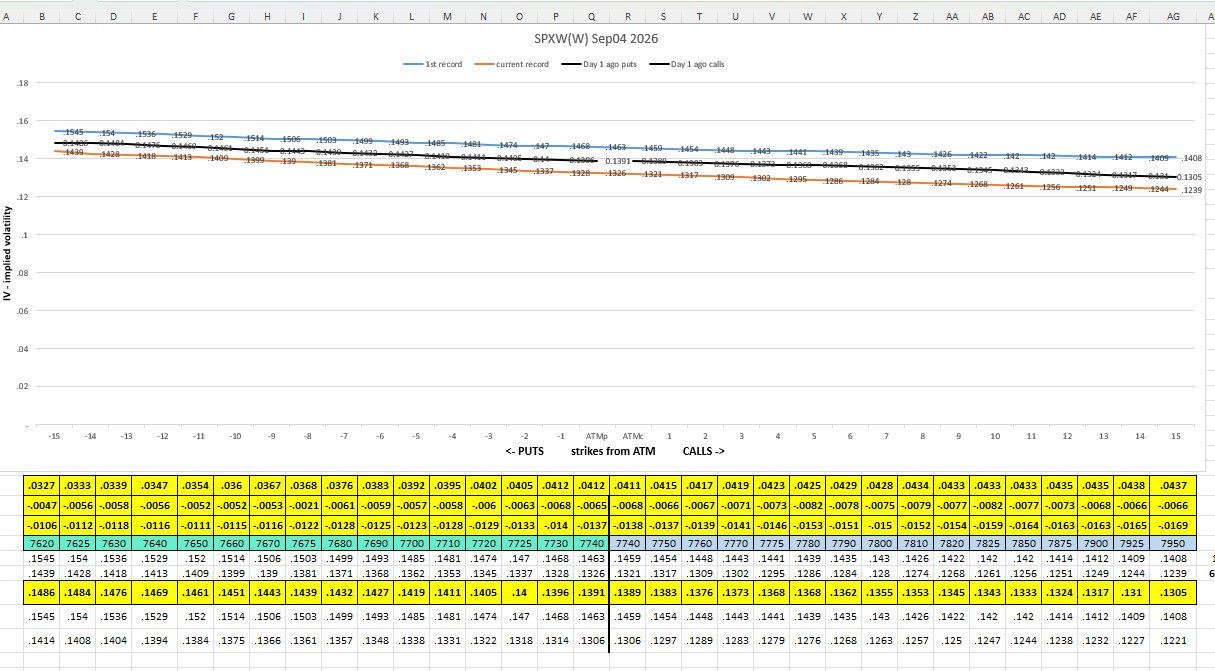The height and width of the screenshot is (671, 1215).
Task: Select column V header
Action: coord(771,16)
